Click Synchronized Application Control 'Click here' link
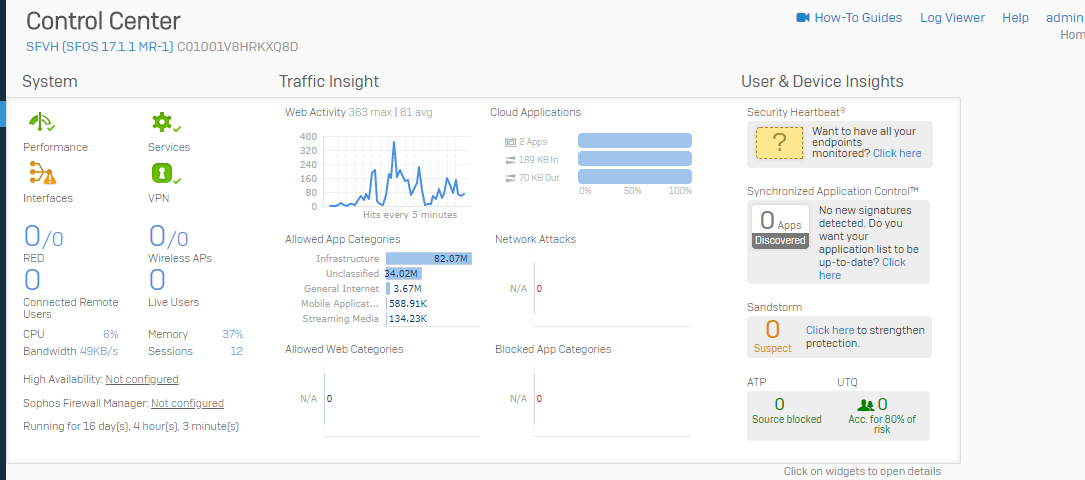 pyautogui.click(x=862, y=268)
